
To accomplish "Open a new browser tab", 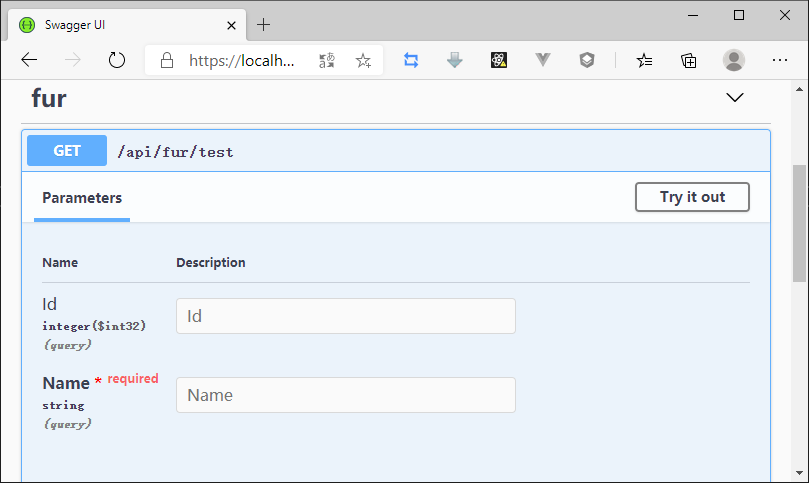I will 264,24.
